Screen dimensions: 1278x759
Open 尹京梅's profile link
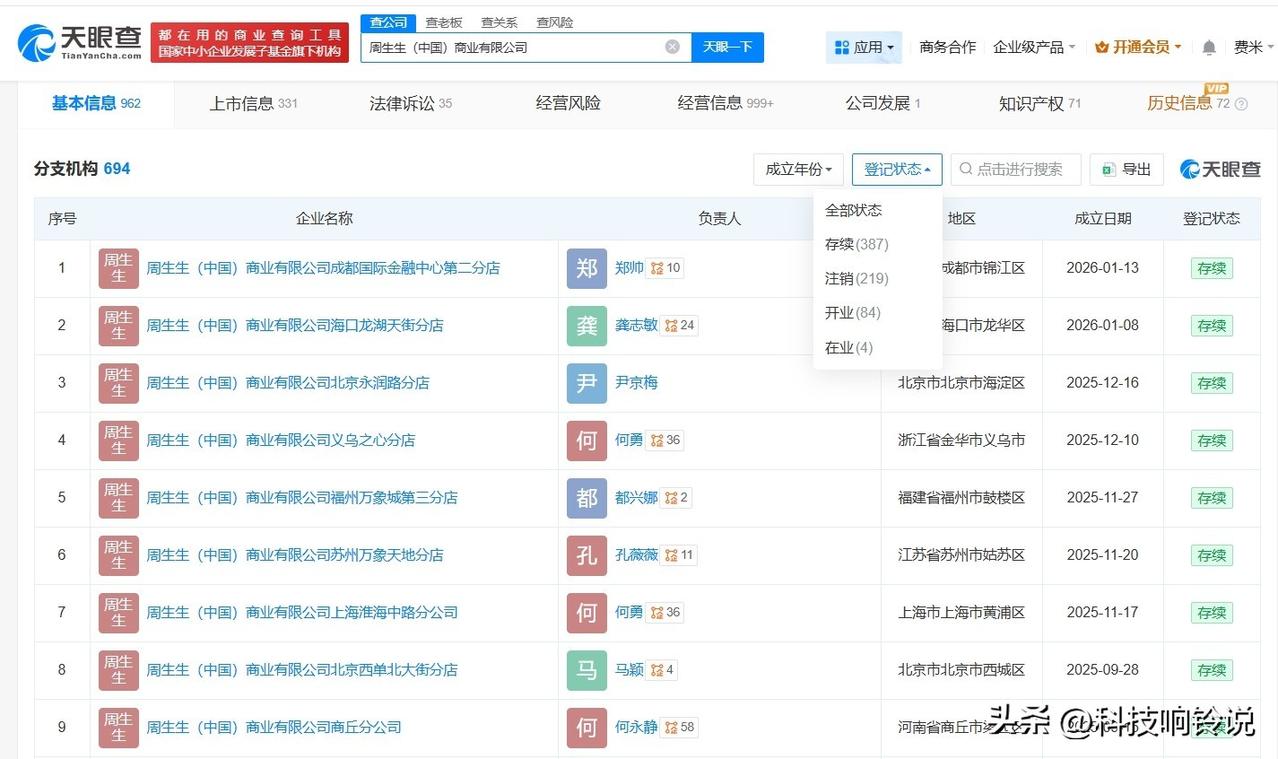pyautogui.click(x=636, y=383)
